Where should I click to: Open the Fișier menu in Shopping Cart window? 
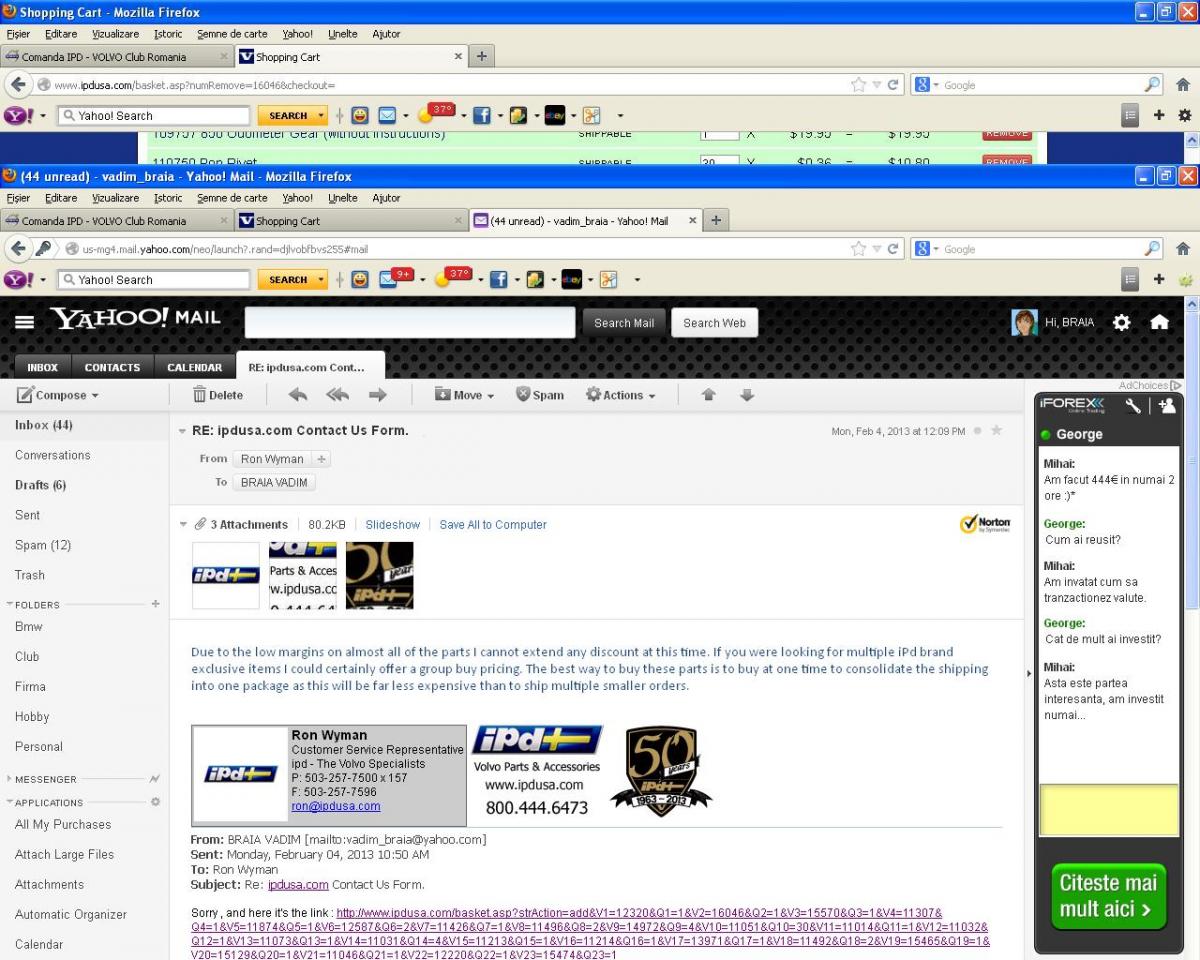(x=18, y=34)
